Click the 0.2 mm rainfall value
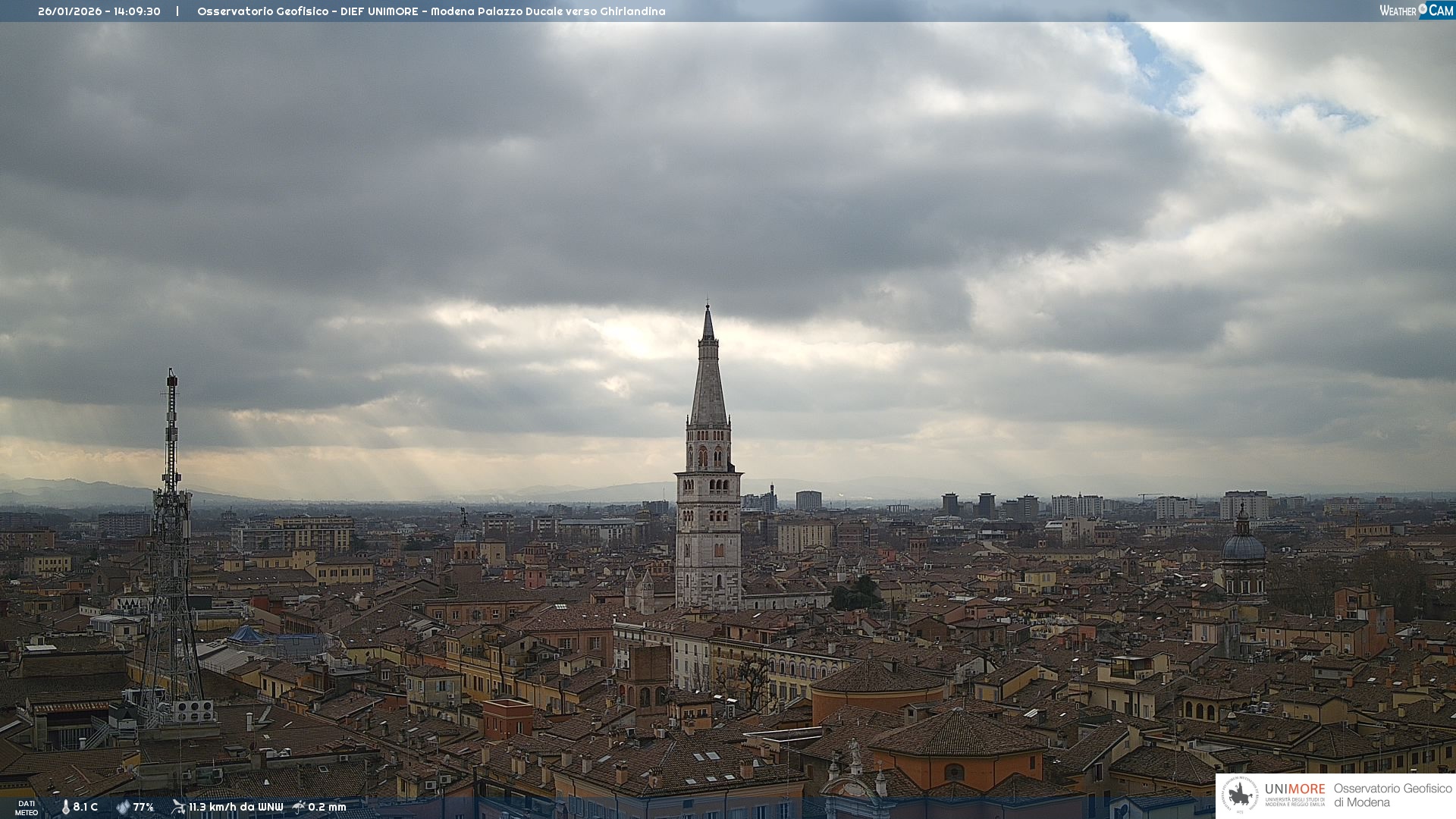 (x=327, y=807)
